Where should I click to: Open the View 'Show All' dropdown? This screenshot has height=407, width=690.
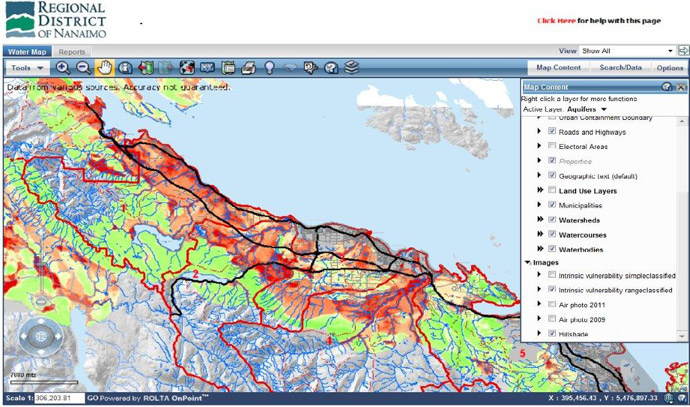[670, 50]
